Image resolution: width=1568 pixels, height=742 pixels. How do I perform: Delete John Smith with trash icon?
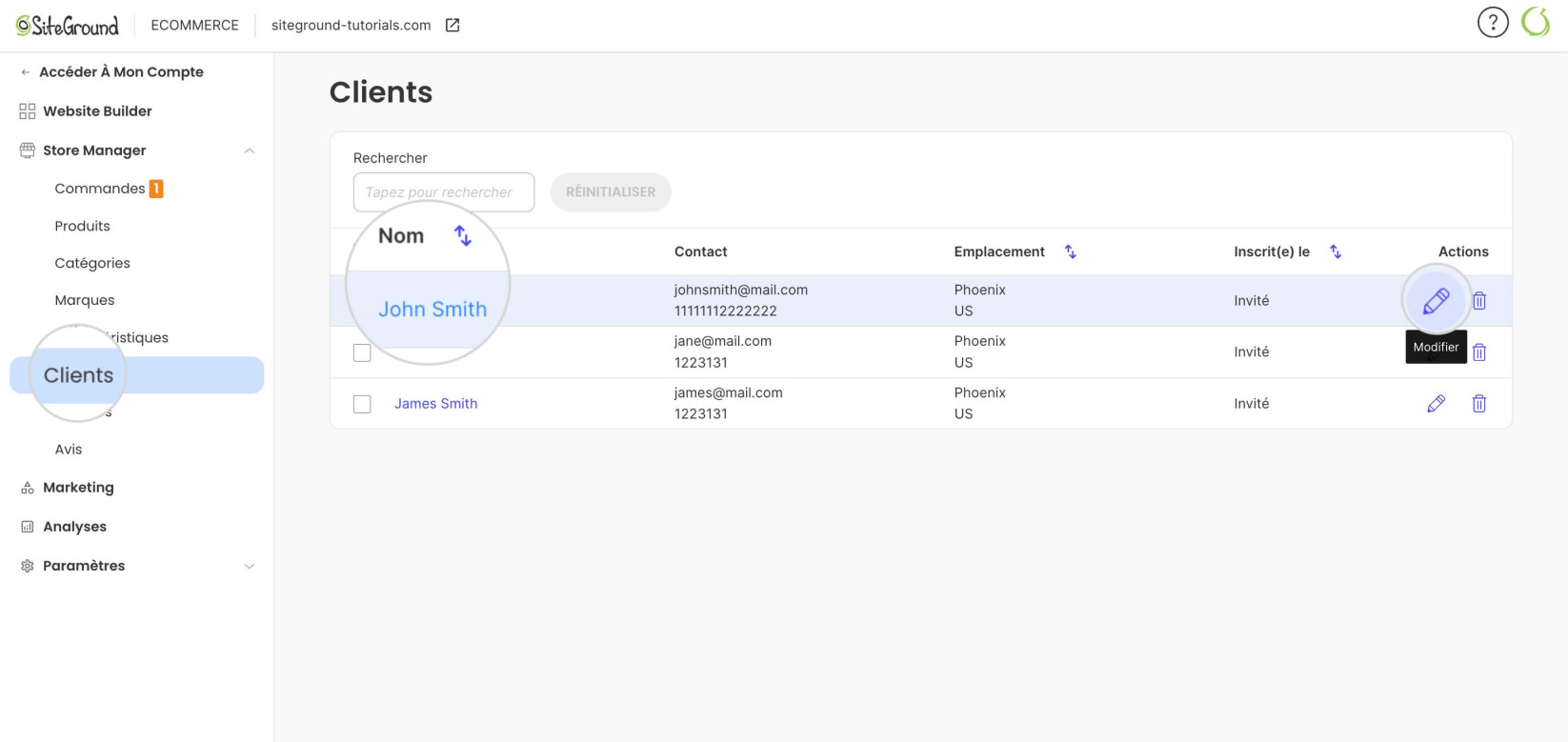coord(1479,301)
